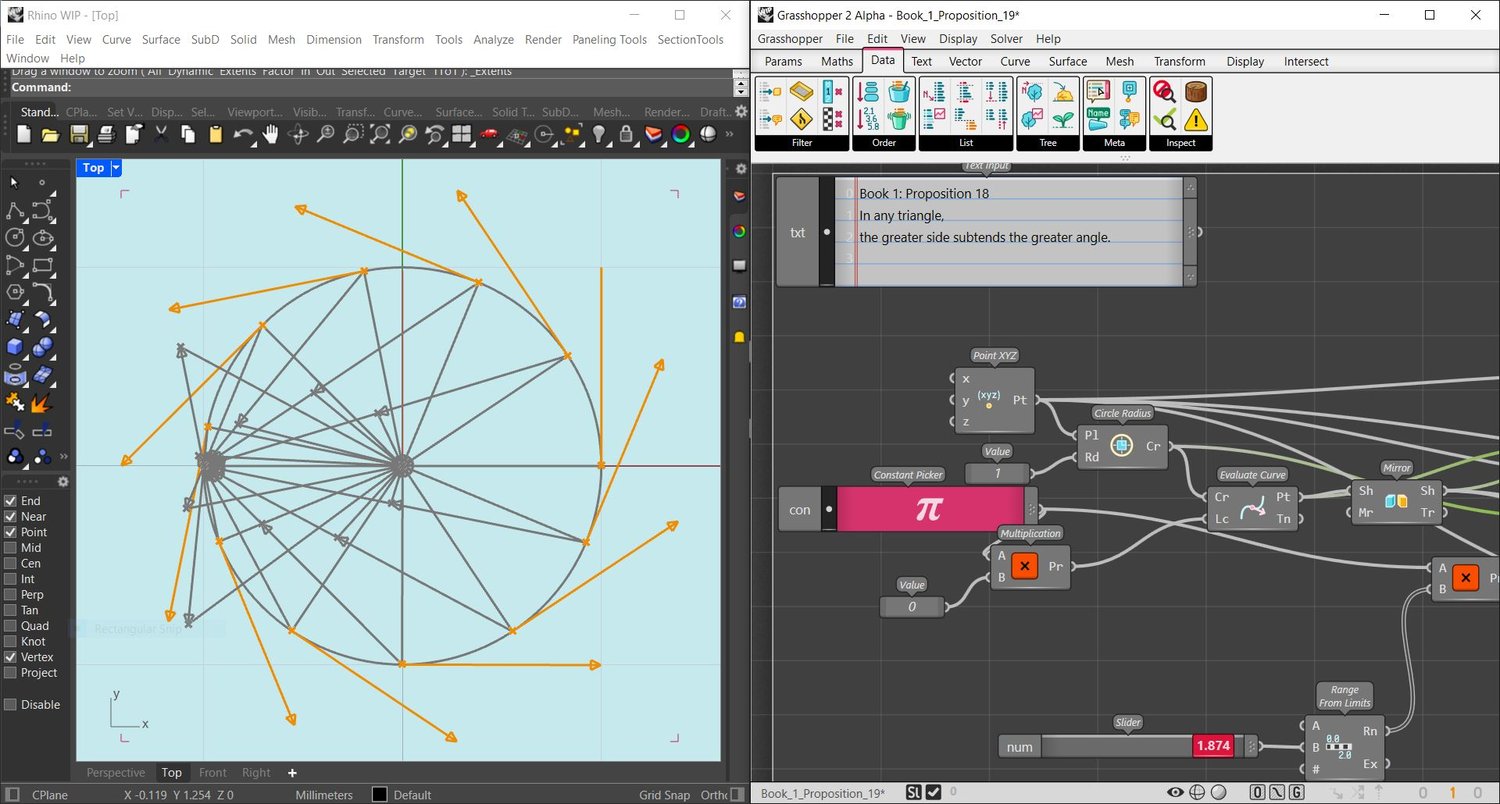Viewport: 1500px width, 804px height.
Task: Select the Circle tool in Rhino sidebar
Action: pos(15,238)
